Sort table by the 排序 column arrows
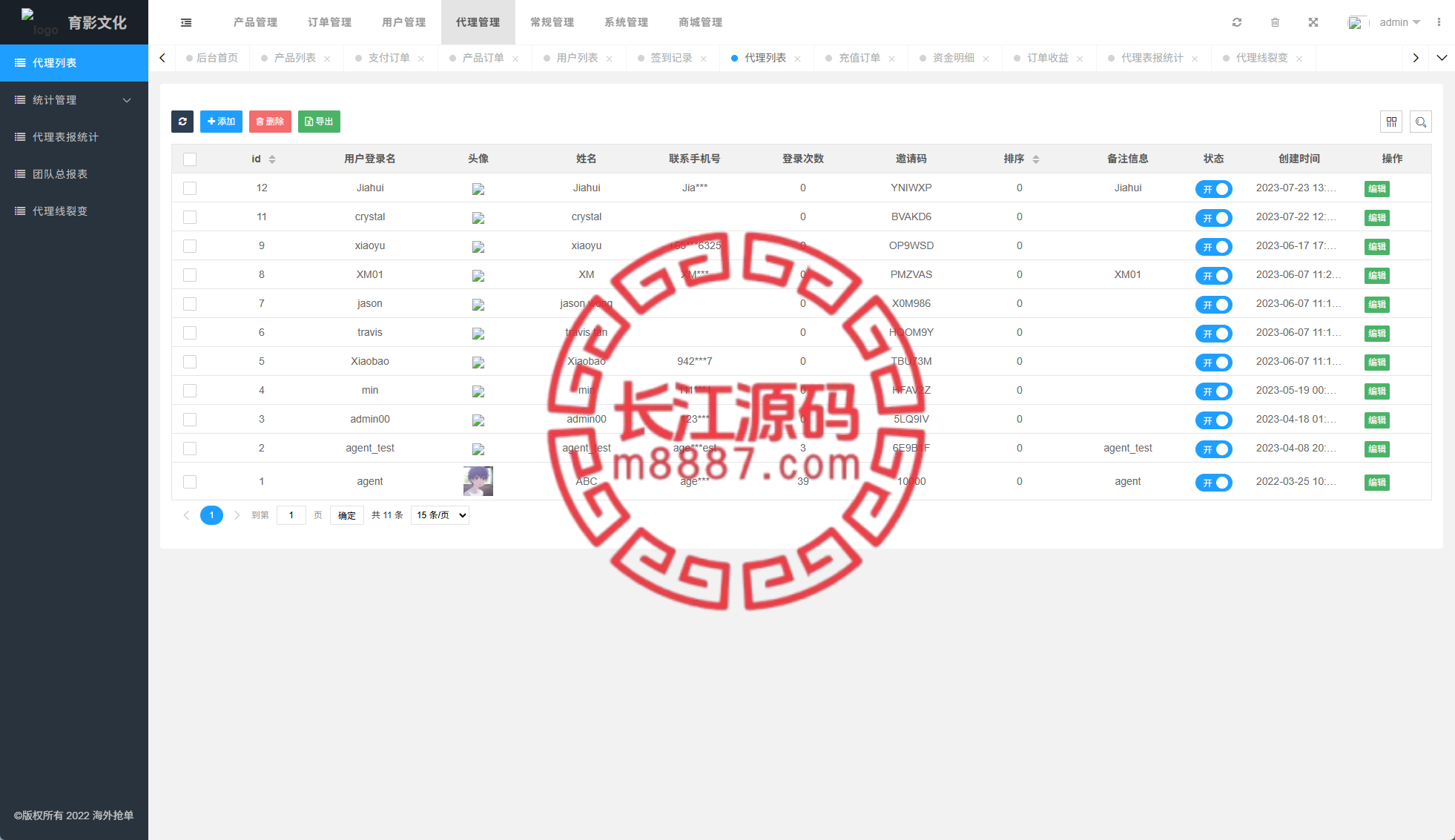Screen dimensions: 1455x840 1036,159
